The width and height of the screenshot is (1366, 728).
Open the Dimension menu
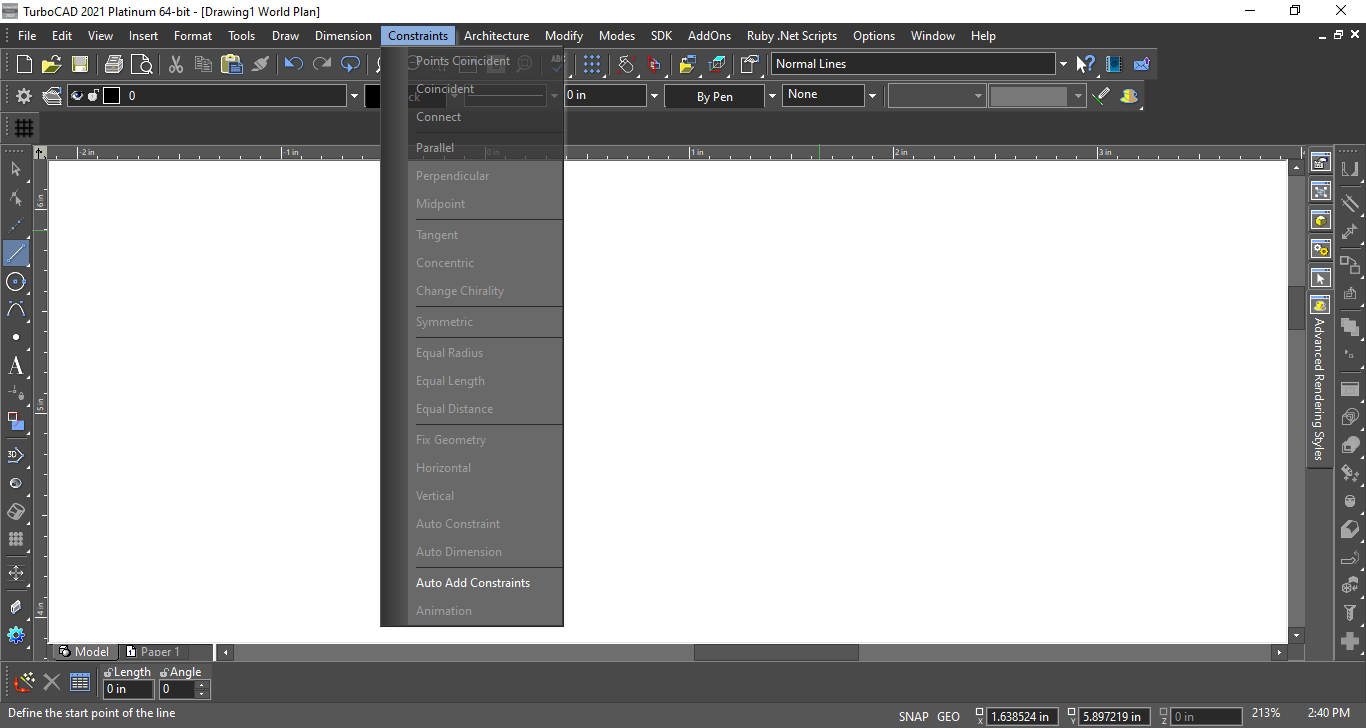343,36
